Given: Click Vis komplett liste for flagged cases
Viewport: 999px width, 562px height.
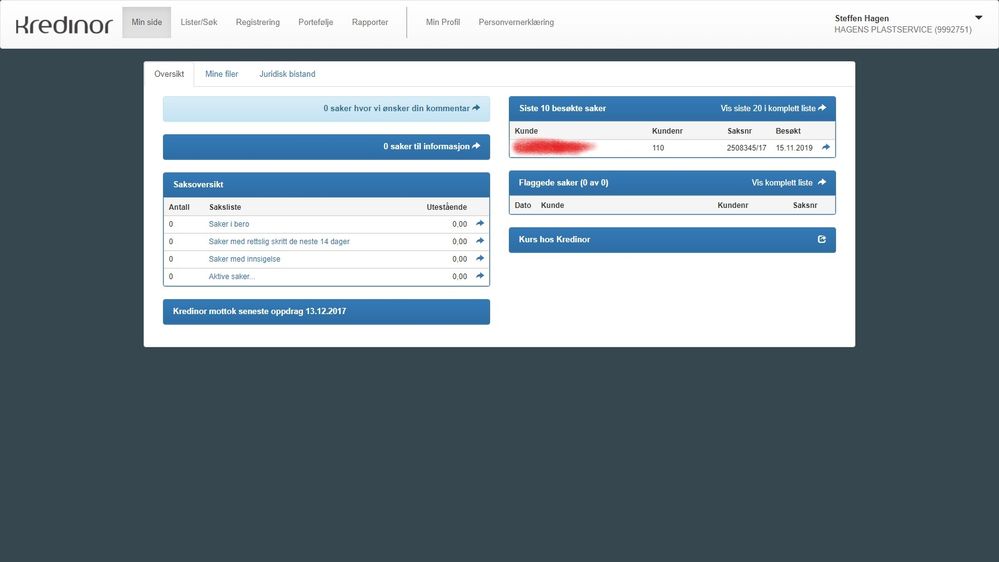Looking at the screenshot, I should point(789,183).
